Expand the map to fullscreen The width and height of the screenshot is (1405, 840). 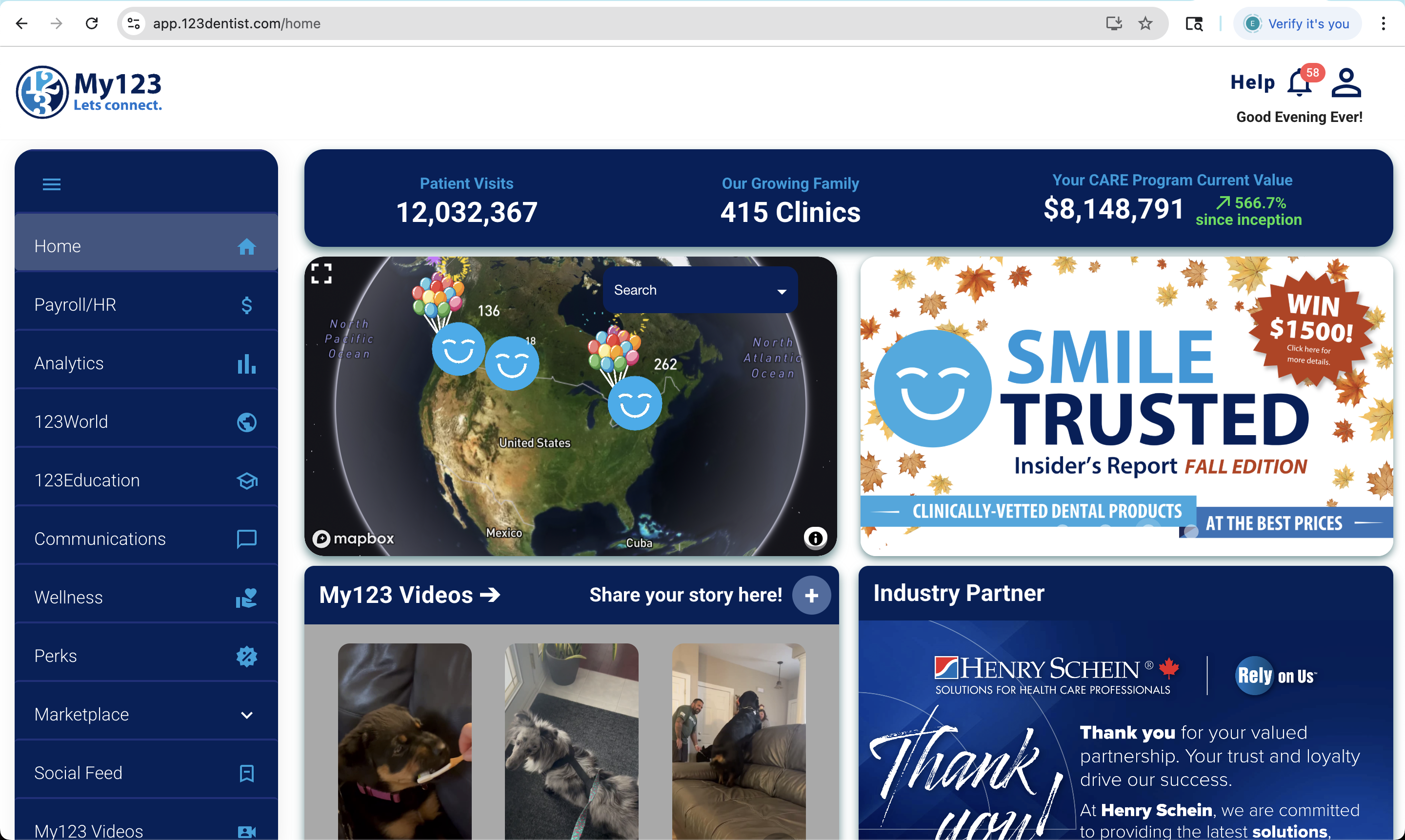click(x=321, y=273)
